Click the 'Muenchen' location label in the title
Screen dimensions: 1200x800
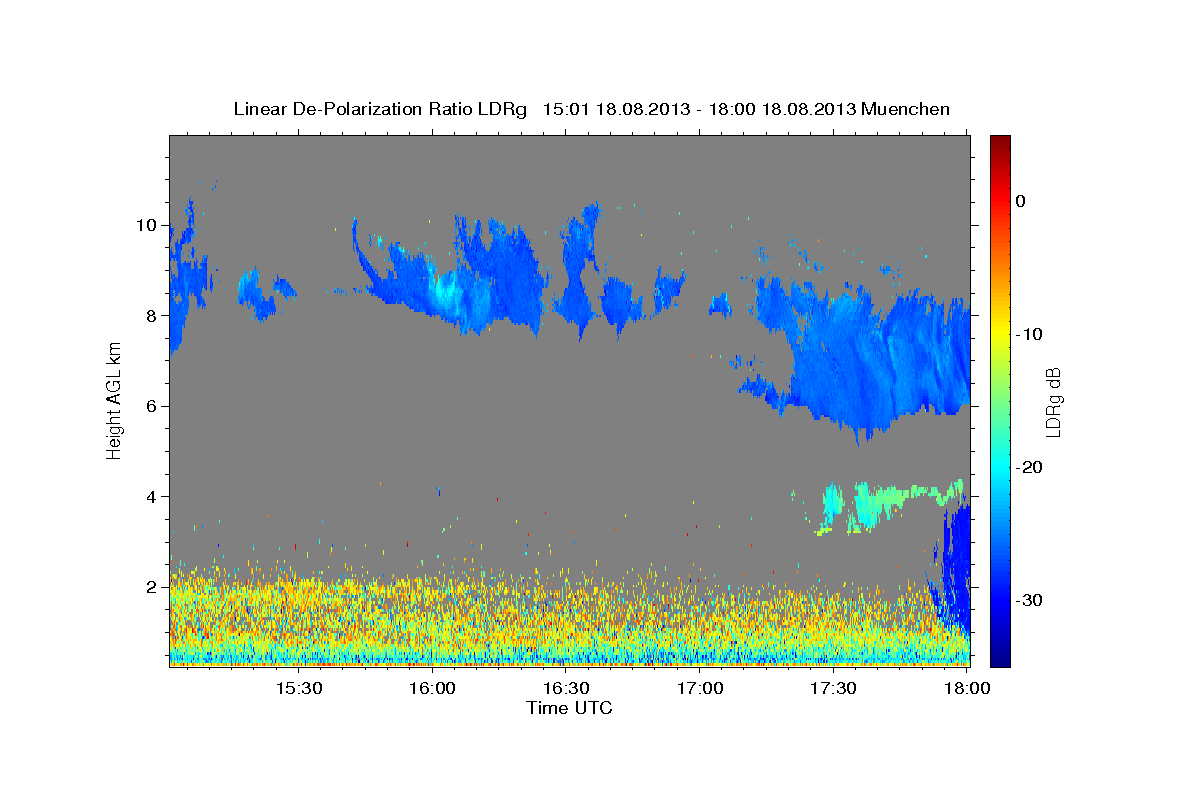point(908,109)
